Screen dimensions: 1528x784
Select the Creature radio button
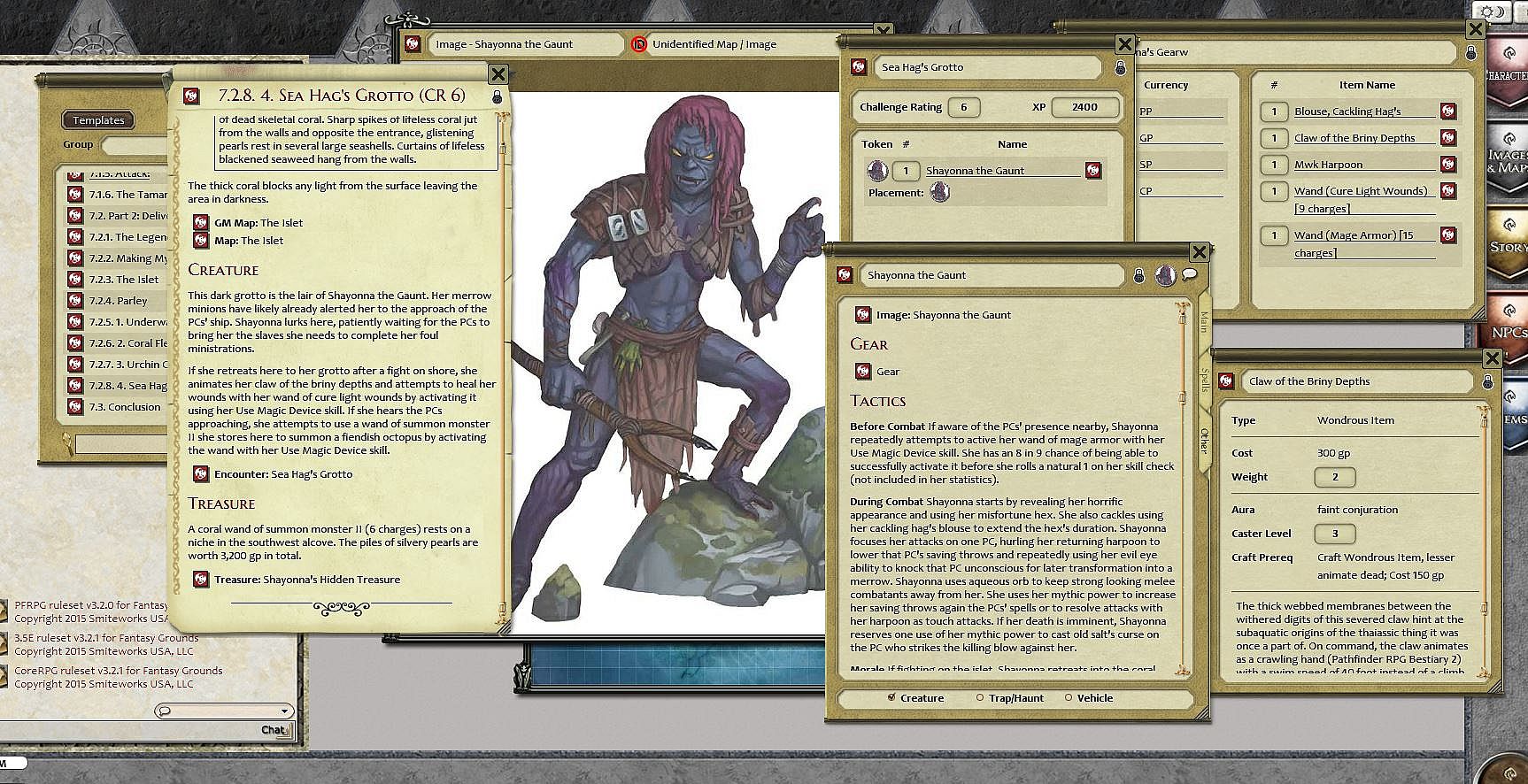point(891,697)
